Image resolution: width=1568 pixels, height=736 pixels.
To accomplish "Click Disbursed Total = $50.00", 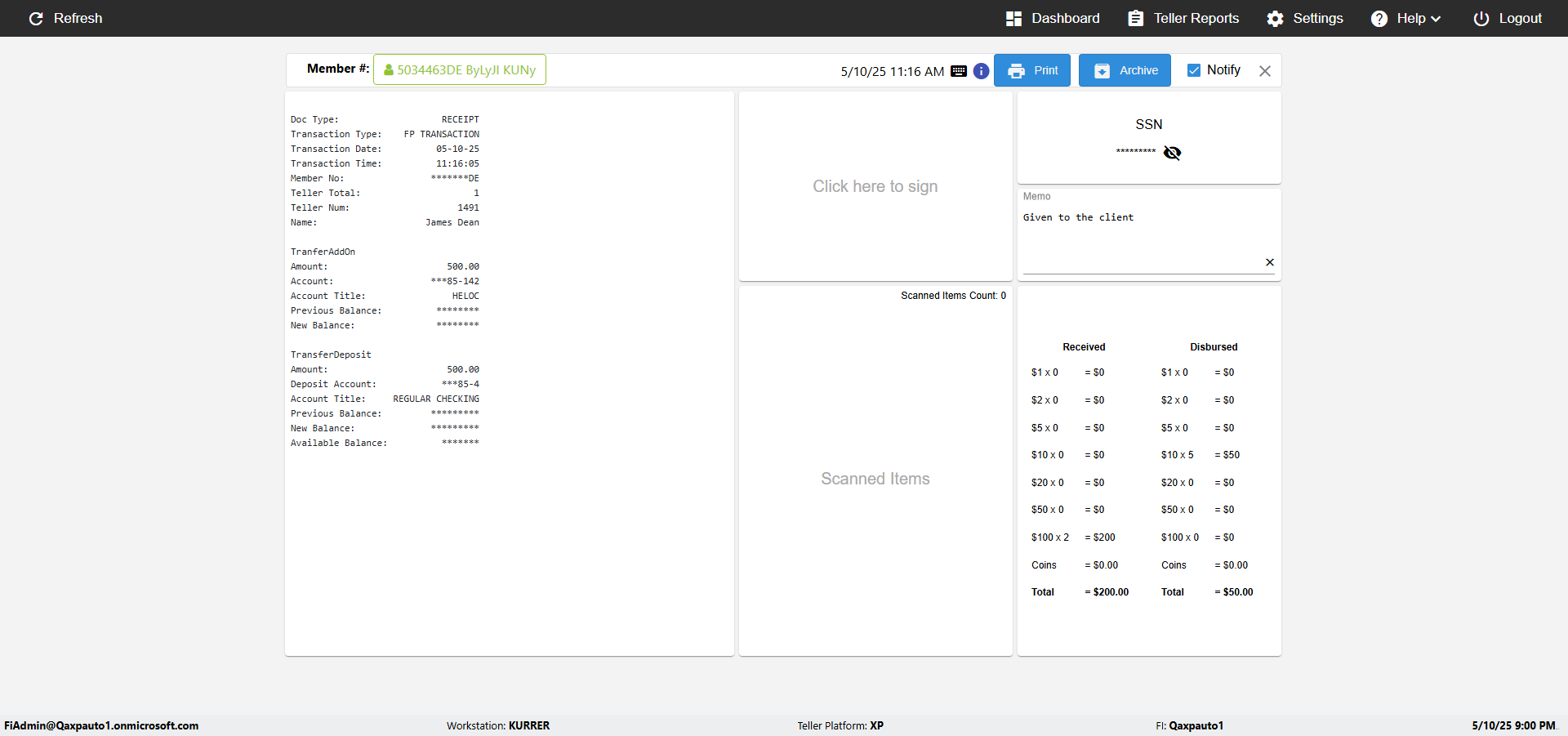I will [1207, 592].
